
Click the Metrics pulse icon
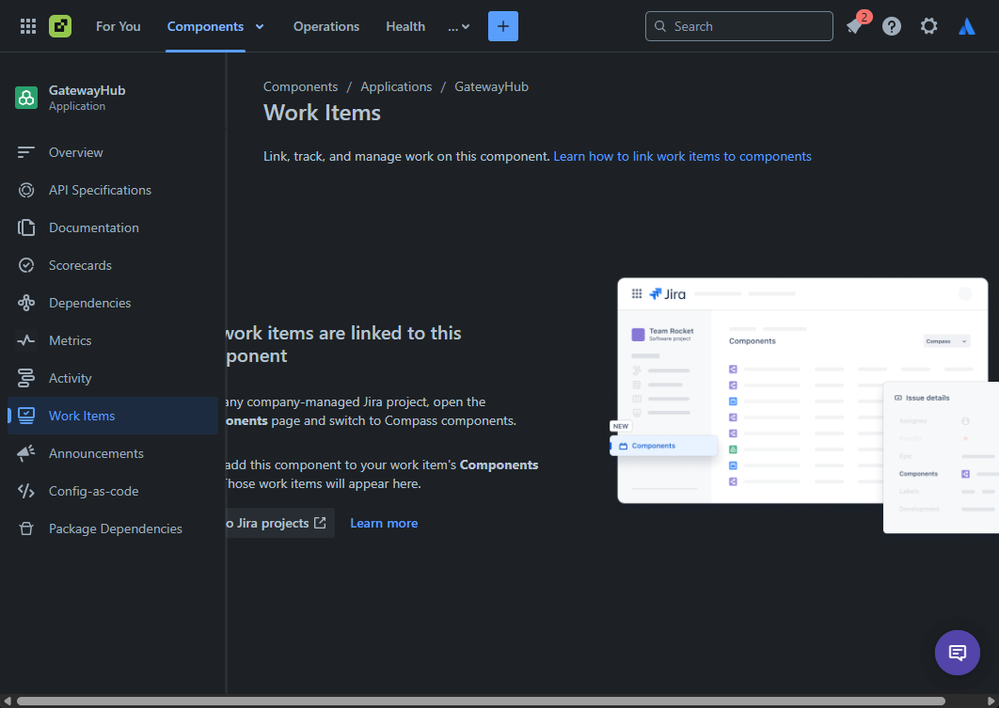click(26, 340)
